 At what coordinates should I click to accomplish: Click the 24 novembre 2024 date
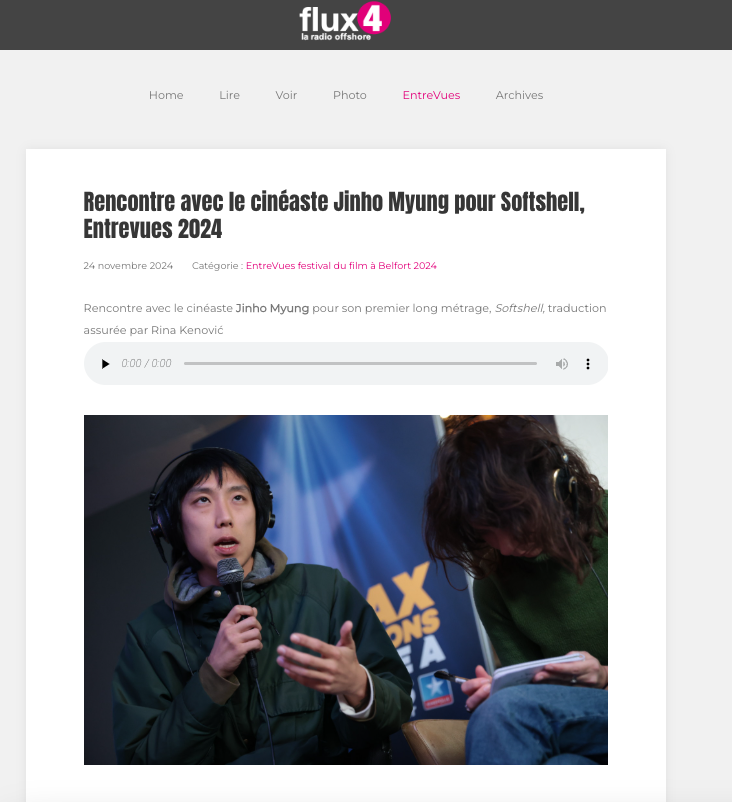tap(128, 265)
